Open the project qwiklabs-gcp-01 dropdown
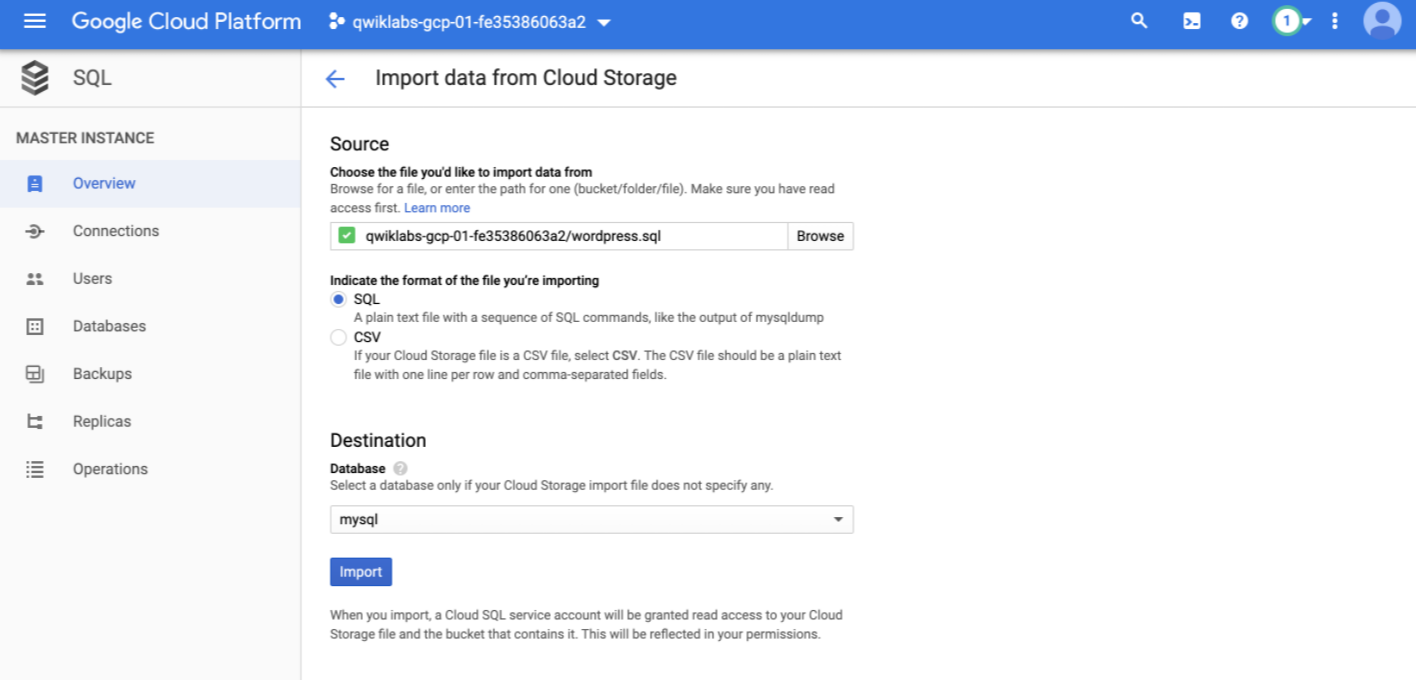1416x680 pixels. pos(469,21)
